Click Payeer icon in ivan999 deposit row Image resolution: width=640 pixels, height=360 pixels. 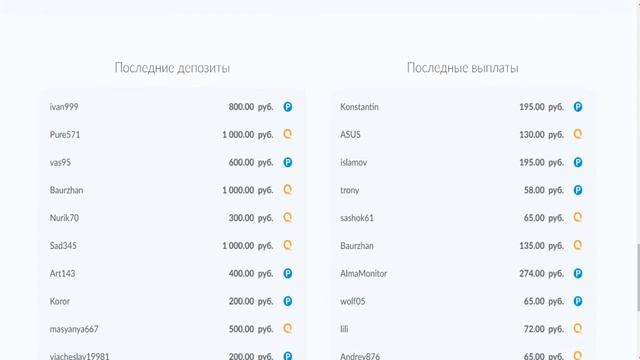point(288,107)
